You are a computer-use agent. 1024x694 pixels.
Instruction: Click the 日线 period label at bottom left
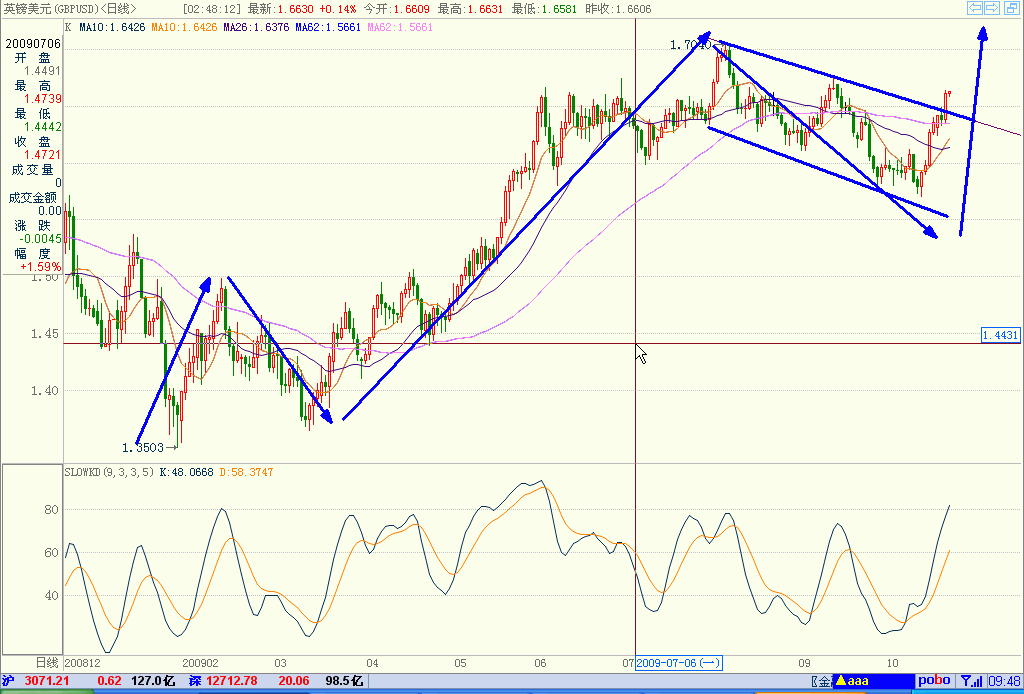click(47, 663)
